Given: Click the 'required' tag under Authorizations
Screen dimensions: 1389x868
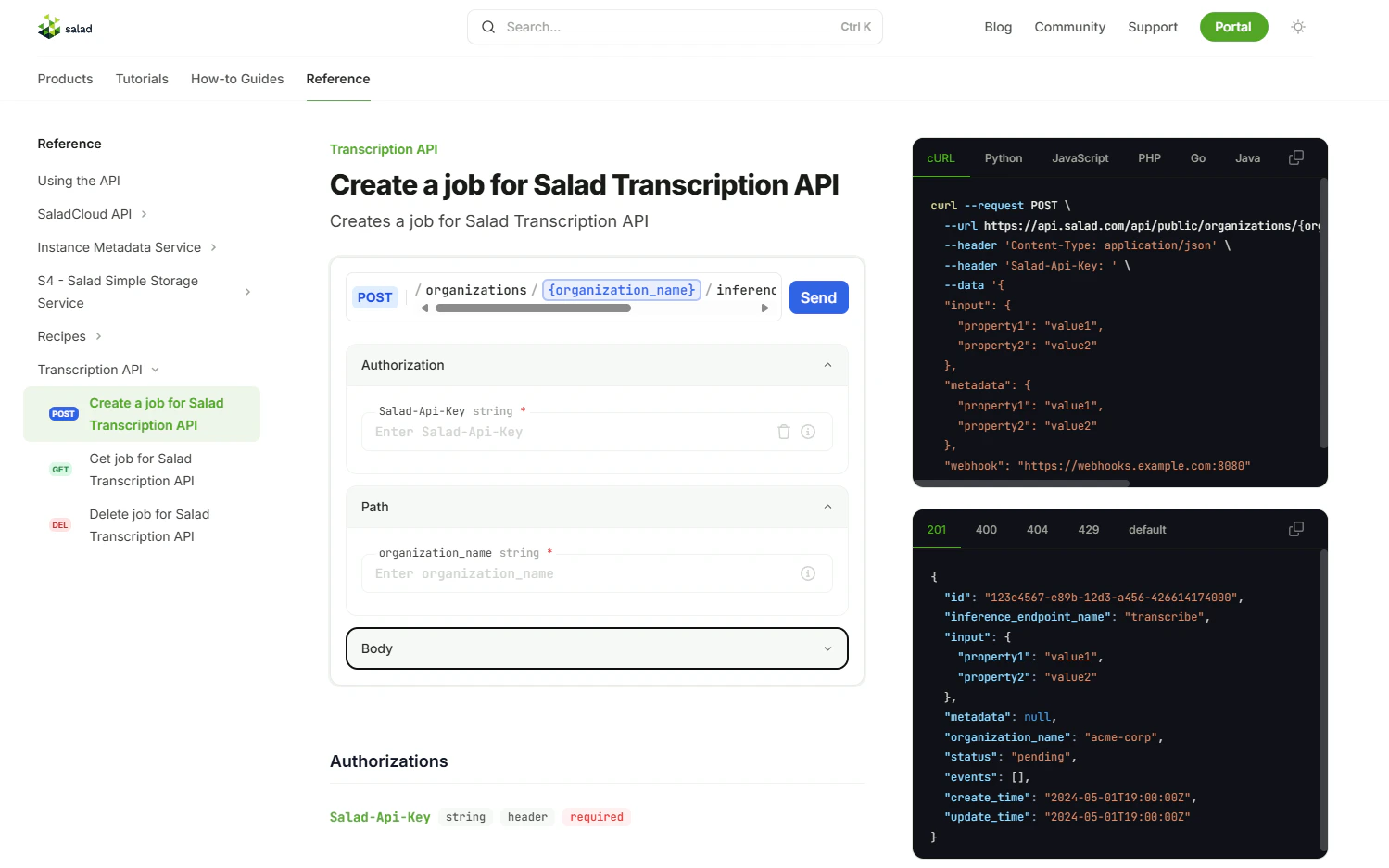Looking at the screenshot, I should 597,817.
